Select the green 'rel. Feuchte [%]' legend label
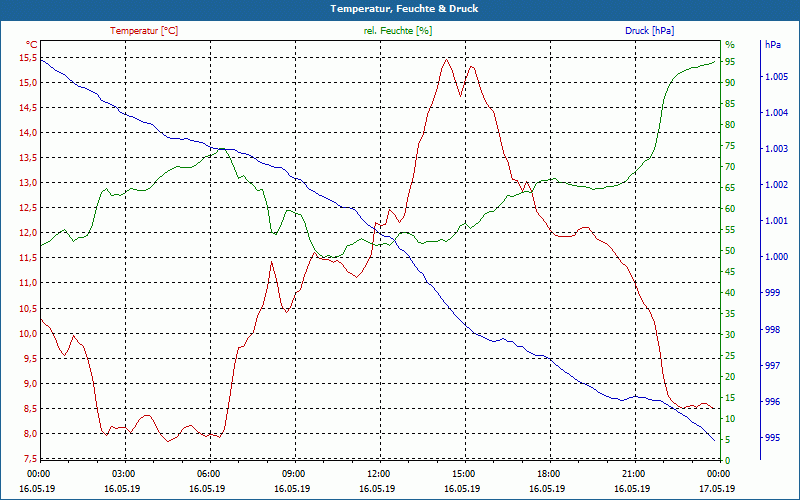This screenshot has width=800, height=500. pyautogui.click(x=397, y=31)
